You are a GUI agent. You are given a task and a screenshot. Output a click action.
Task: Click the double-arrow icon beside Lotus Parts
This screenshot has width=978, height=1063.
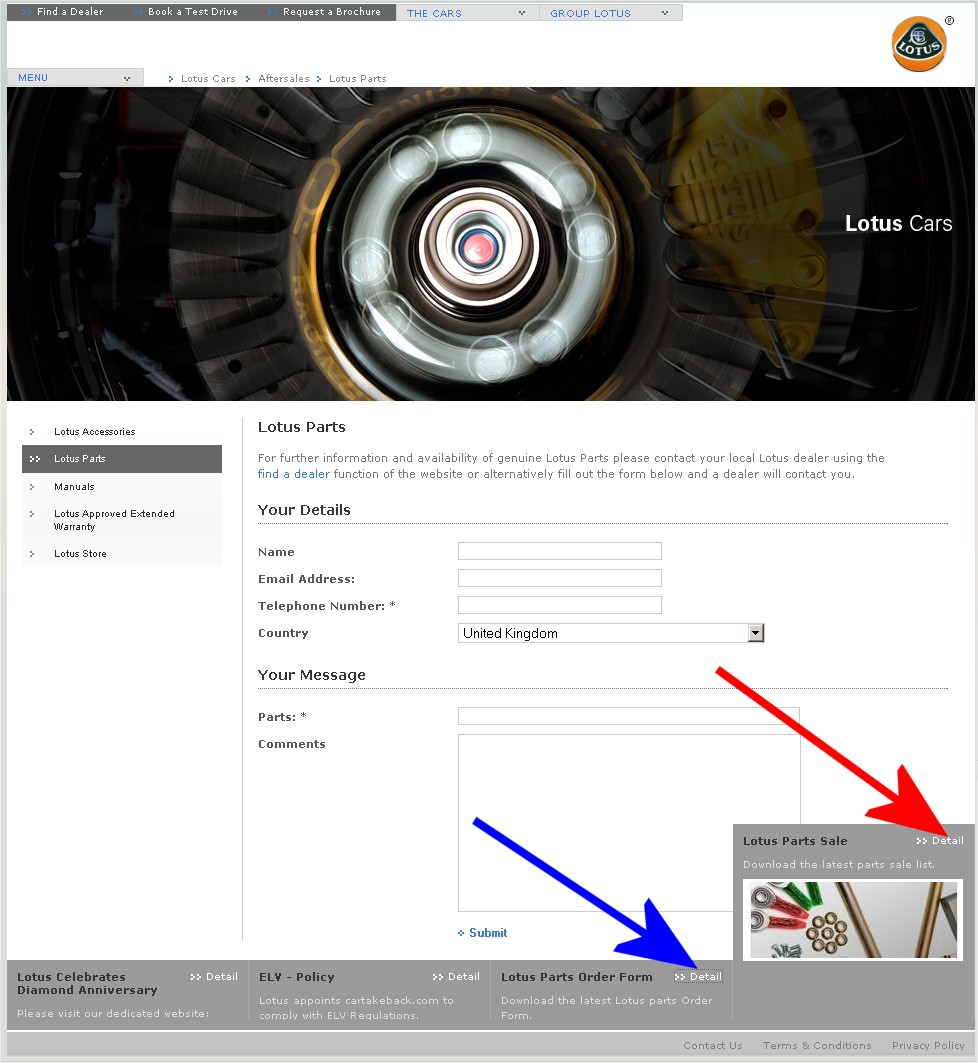pos(35,459)
